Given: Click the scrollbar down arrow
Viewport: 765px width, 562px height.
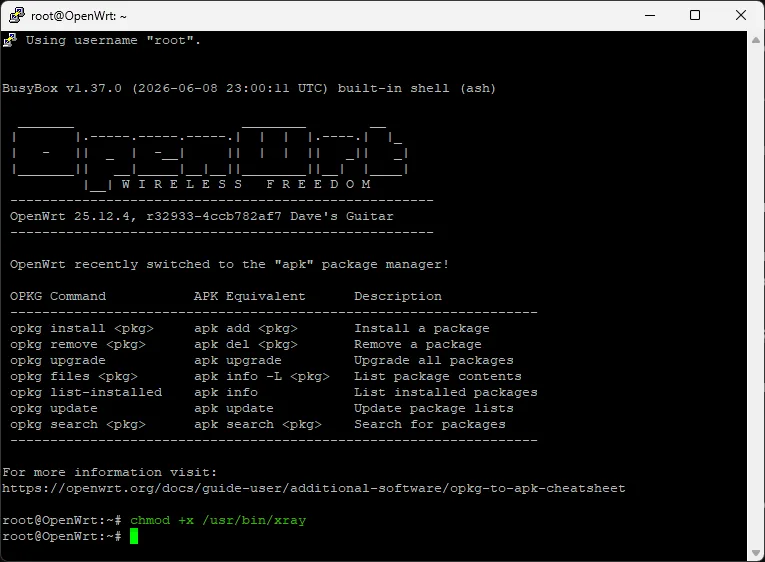Looking at the screenshot, I should coord(756,553).
